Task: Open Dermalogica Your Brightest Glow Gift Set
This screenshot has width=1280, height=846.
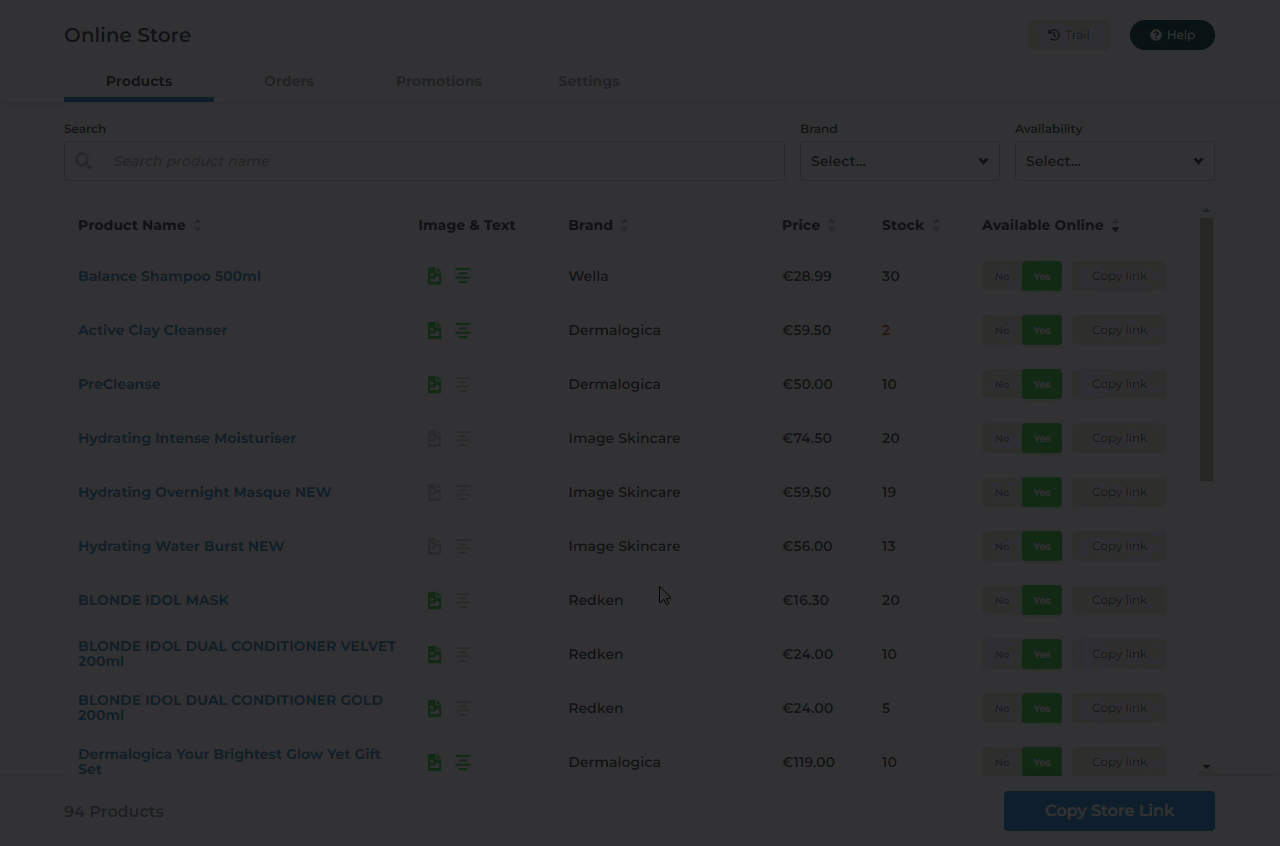Action: [x=229, y=761]
